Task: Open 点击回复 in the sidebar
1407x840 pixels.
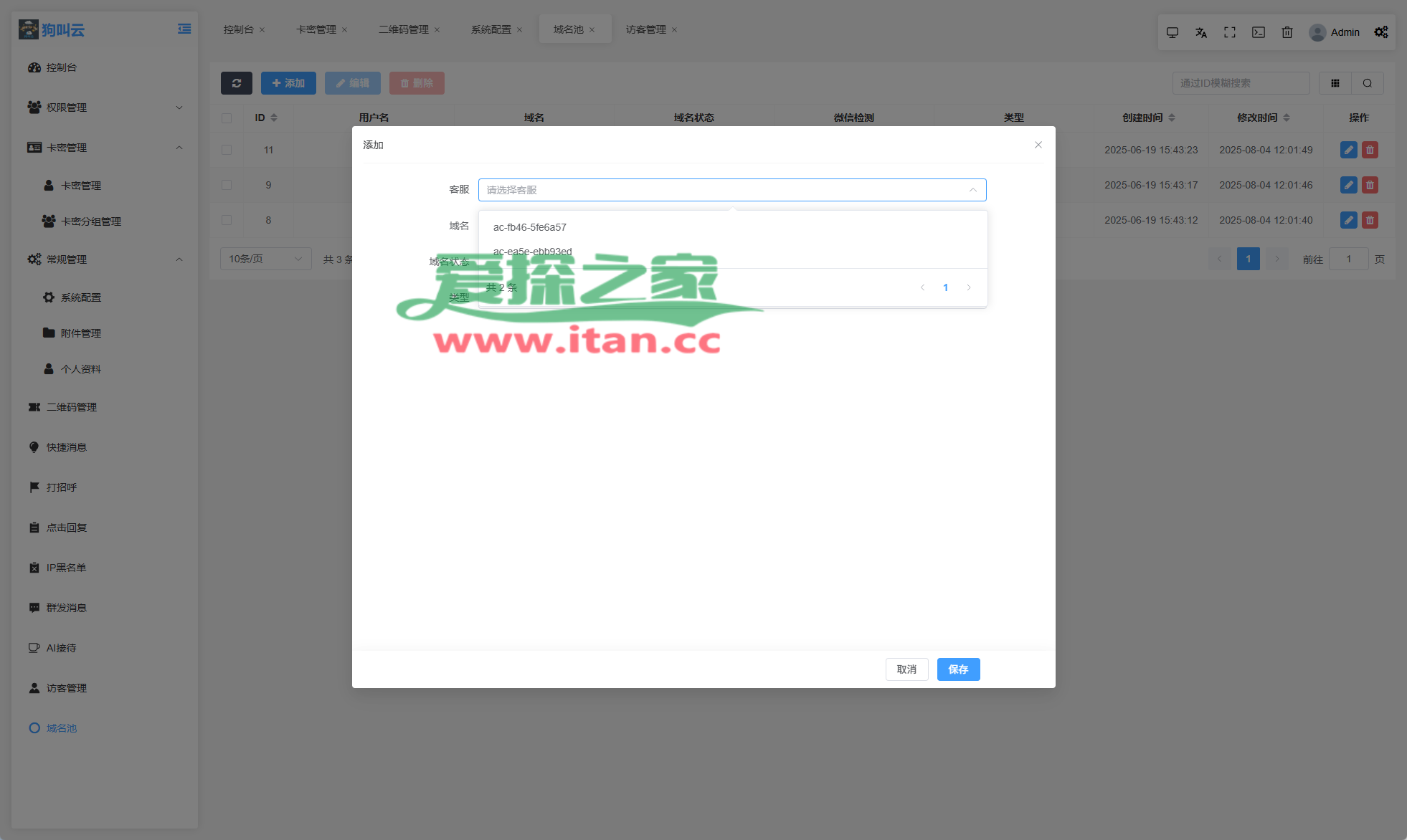Action: (x=105, y=528)
